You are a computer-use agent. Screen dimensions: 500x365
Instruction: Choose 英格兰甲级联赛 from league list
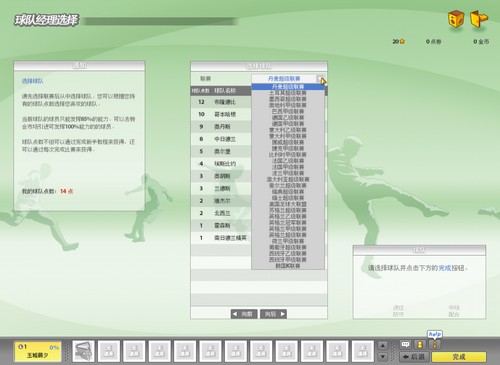288,229
